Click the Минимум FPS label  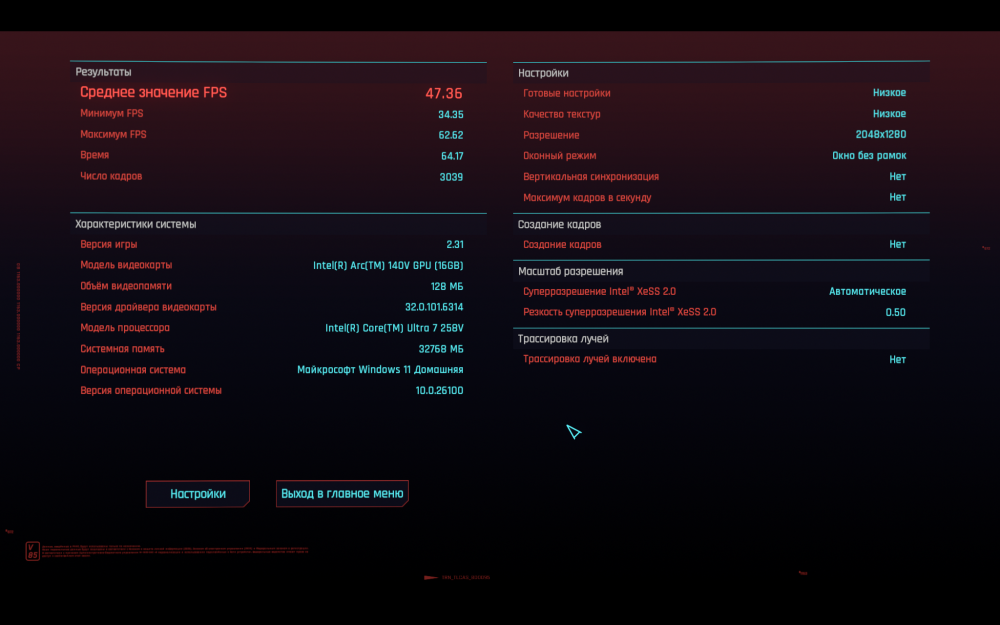click(112, 114)
